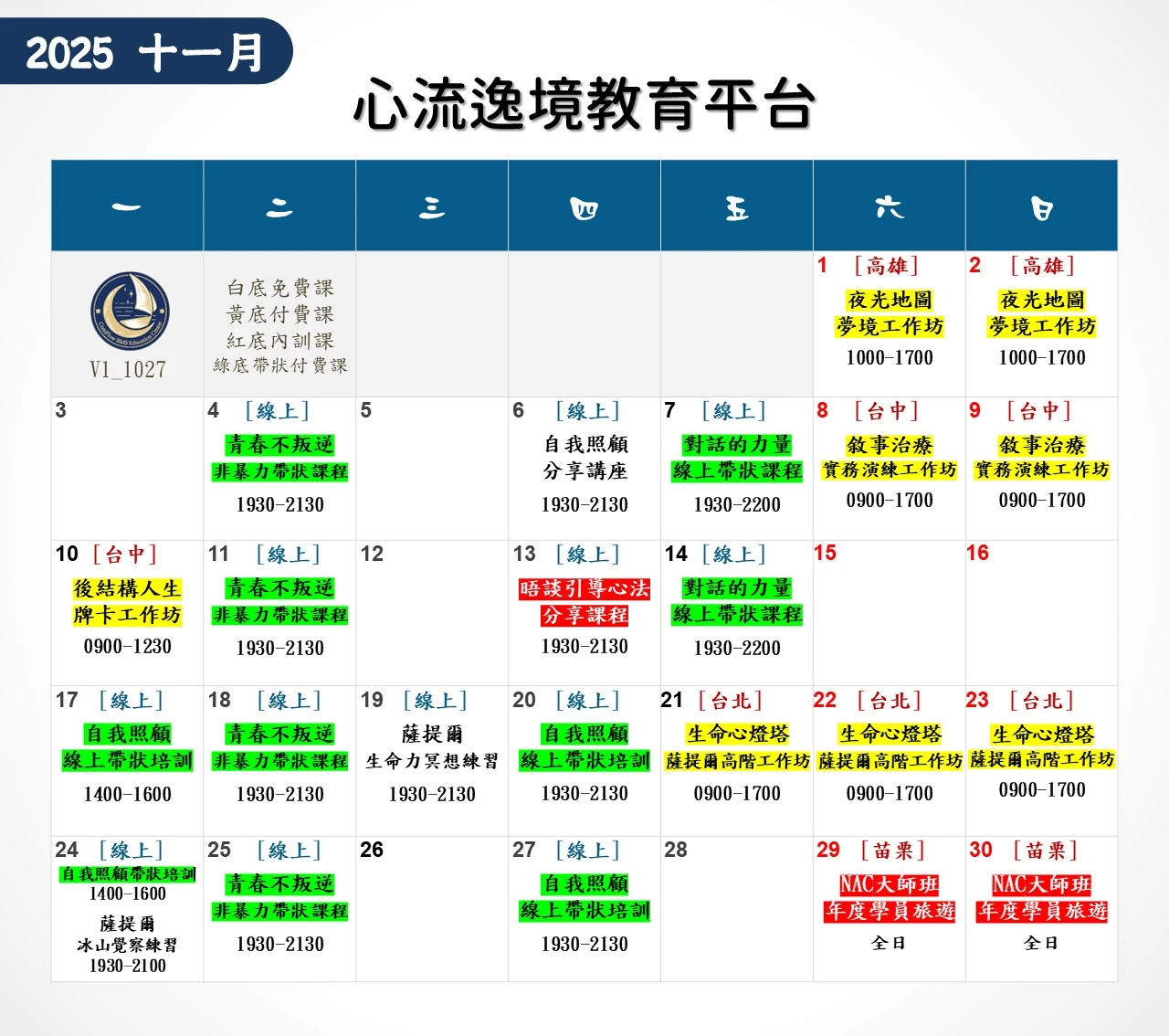Open 夜光地圖夢境工作坊 on November 1
Viewport: 1169px width, 1036px height.
pos(889,313)
